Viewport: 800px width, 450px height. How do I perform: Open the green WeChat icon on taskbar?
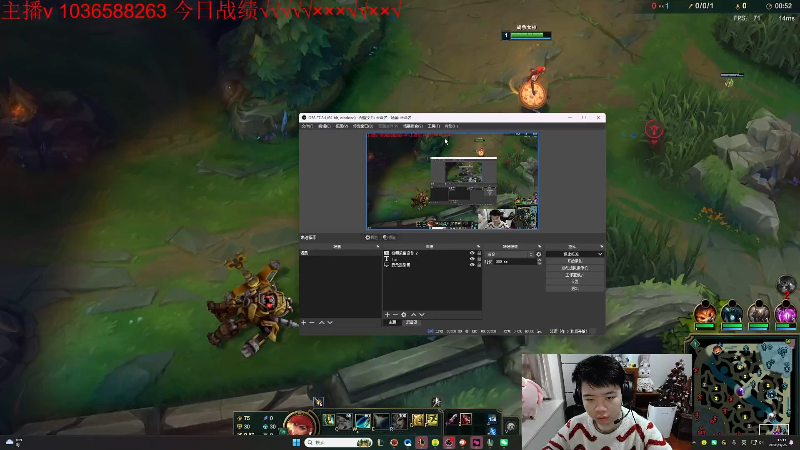click(504, 442)
